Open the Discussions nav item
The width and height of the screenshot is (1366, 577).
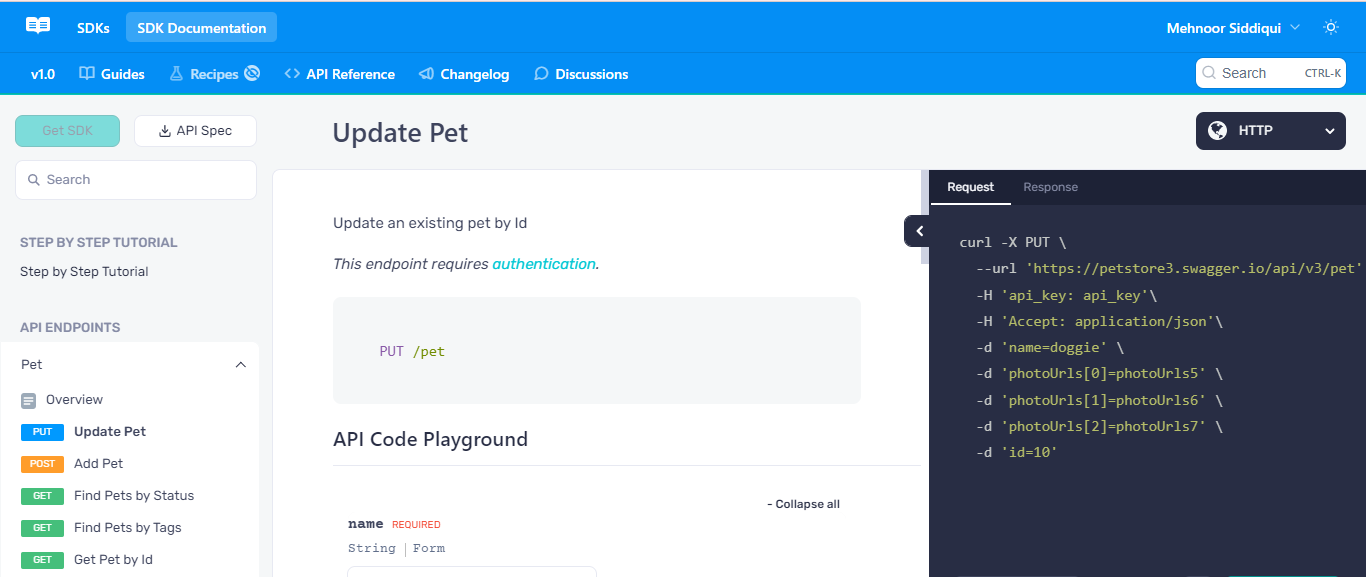(581, 74)
